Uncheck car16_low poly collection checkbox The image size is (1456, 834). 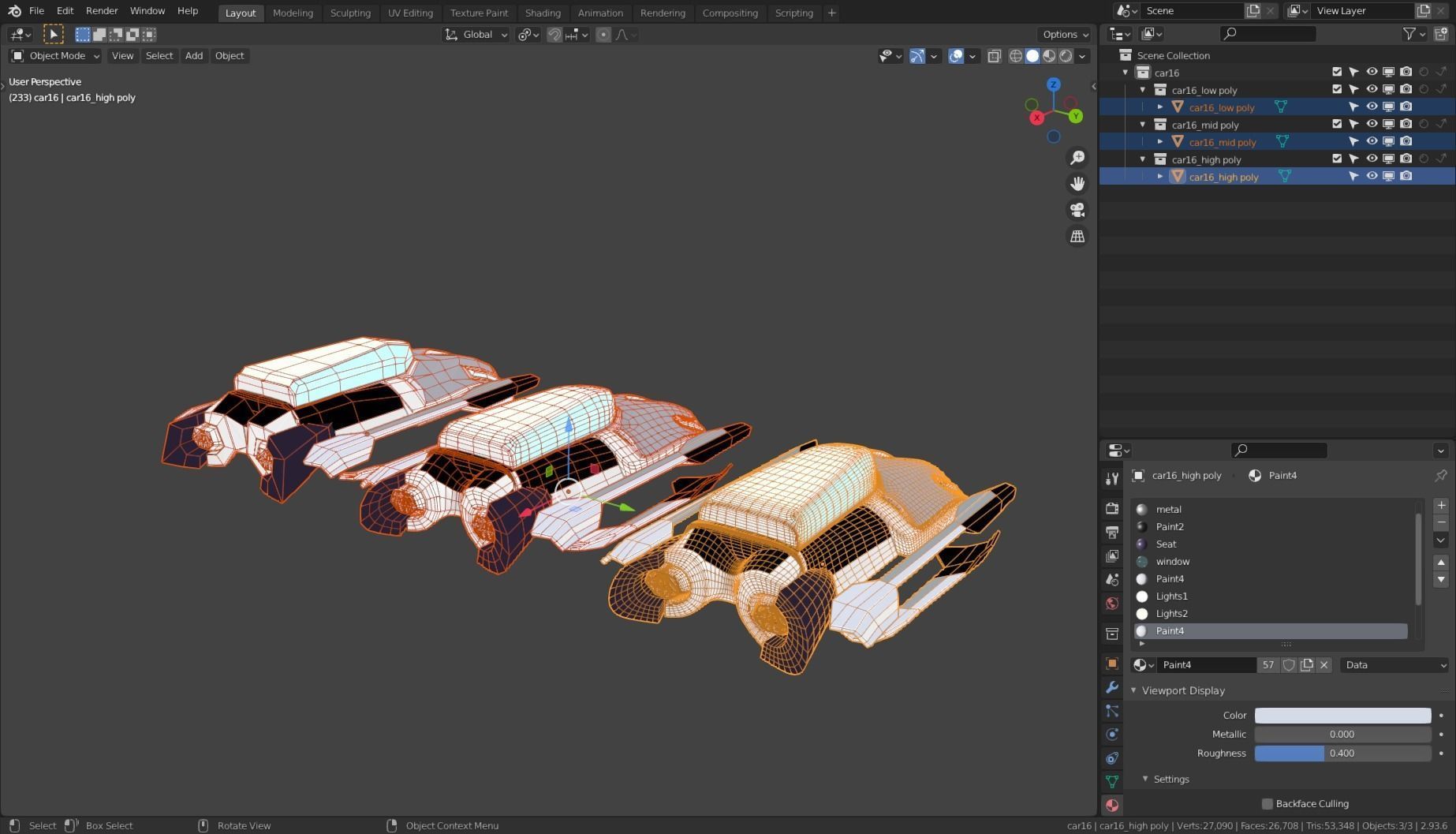coord(1337,89)
